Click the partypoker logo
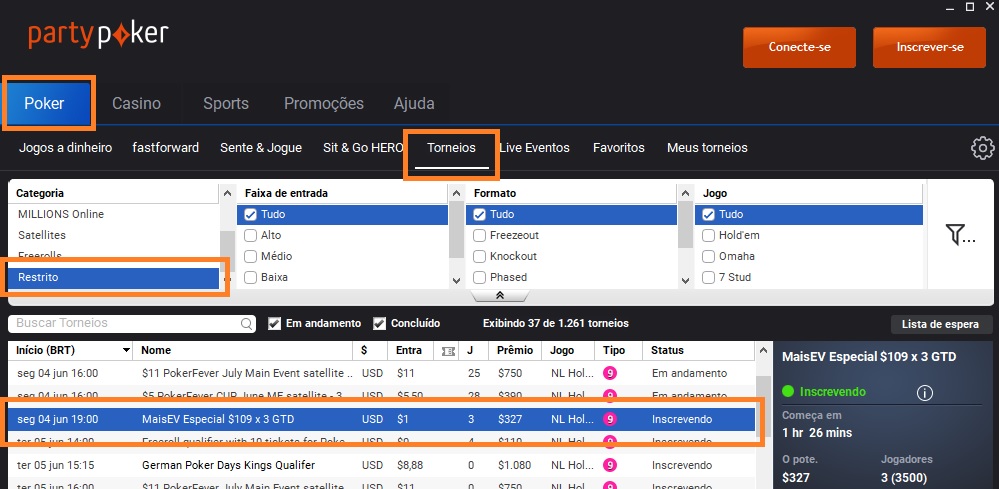 (98, 35)
